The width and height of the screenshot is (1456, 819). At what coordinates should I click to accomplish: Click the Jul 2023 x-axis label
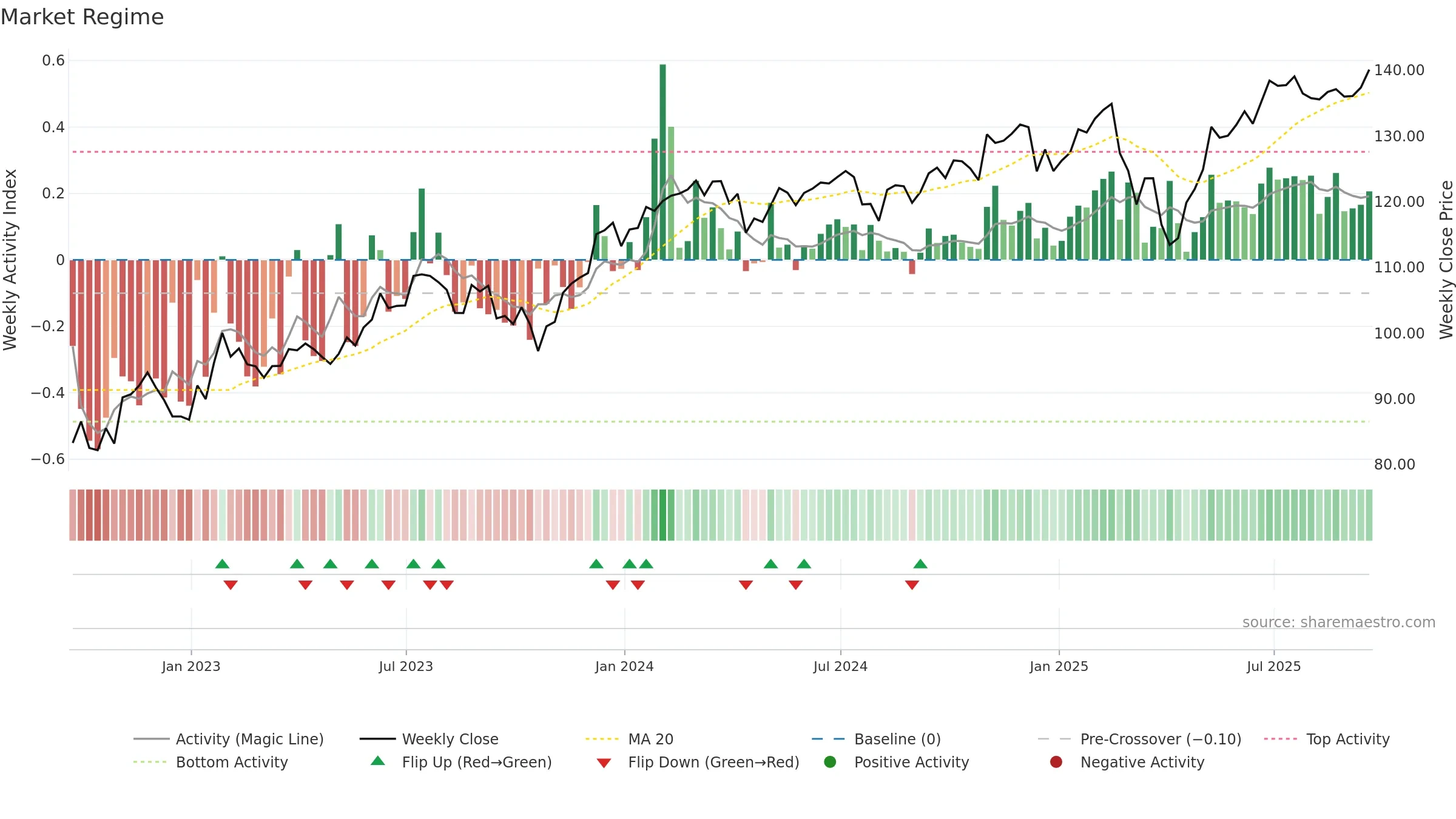(406, 666)
